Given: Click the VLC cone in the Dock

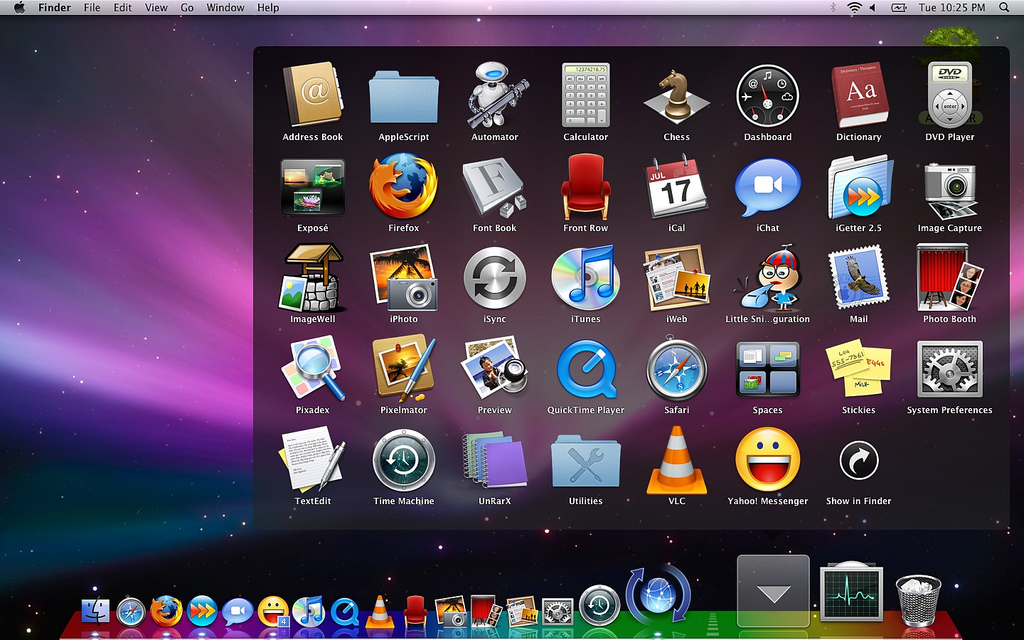Looking at the screenshot, I should (x=379, y=612).
